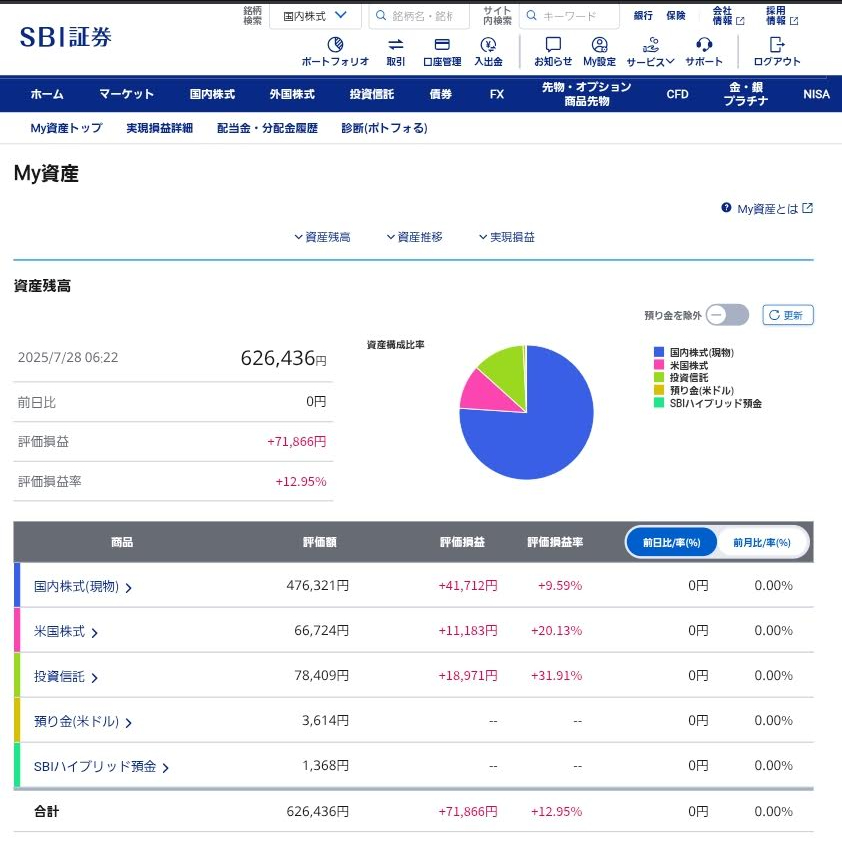Click the arrow next to 米国株式 row
Viewport: 842px width, 851px height.
[94, 633]
